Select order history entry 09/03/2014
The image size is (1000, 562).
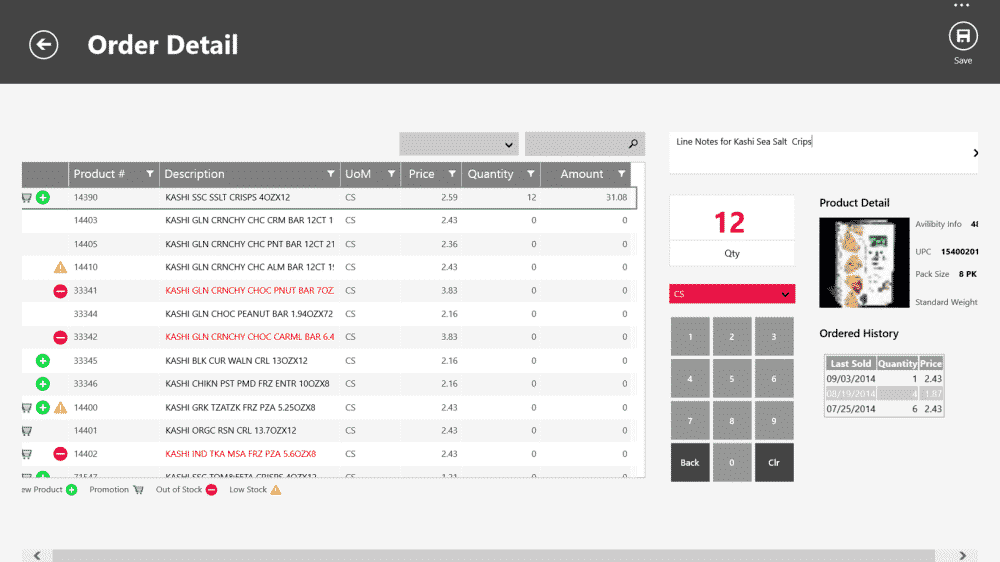click(884, 378)
